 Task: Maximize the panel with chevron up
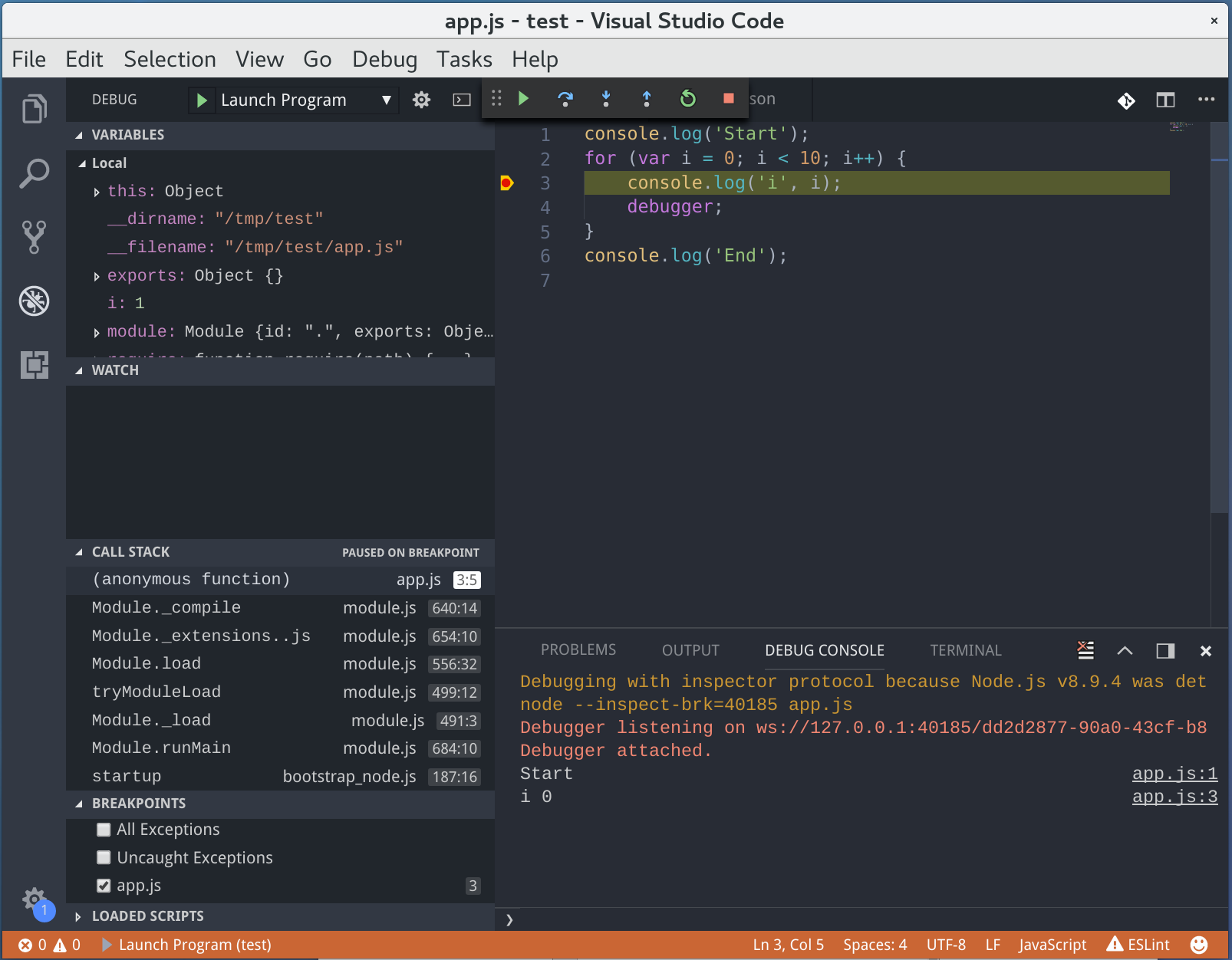[x=1125, y=651]
